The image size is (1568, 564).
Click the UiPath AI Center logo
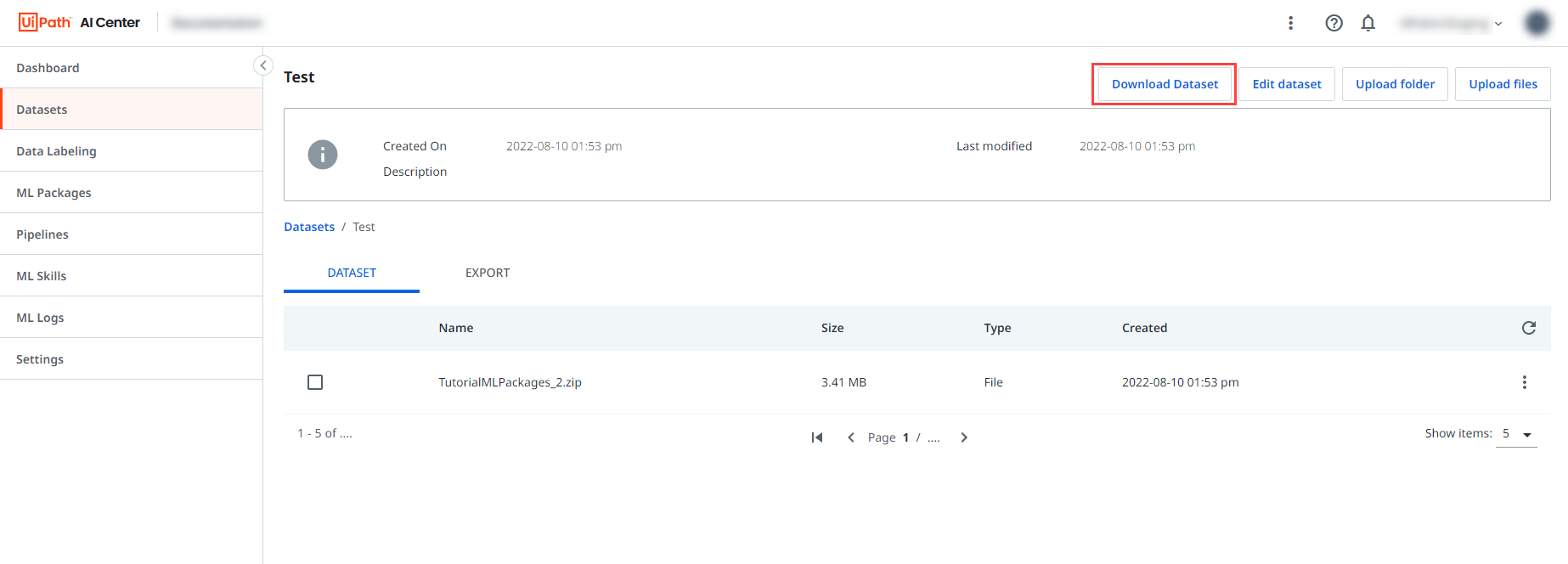click(x=79, y=22)
